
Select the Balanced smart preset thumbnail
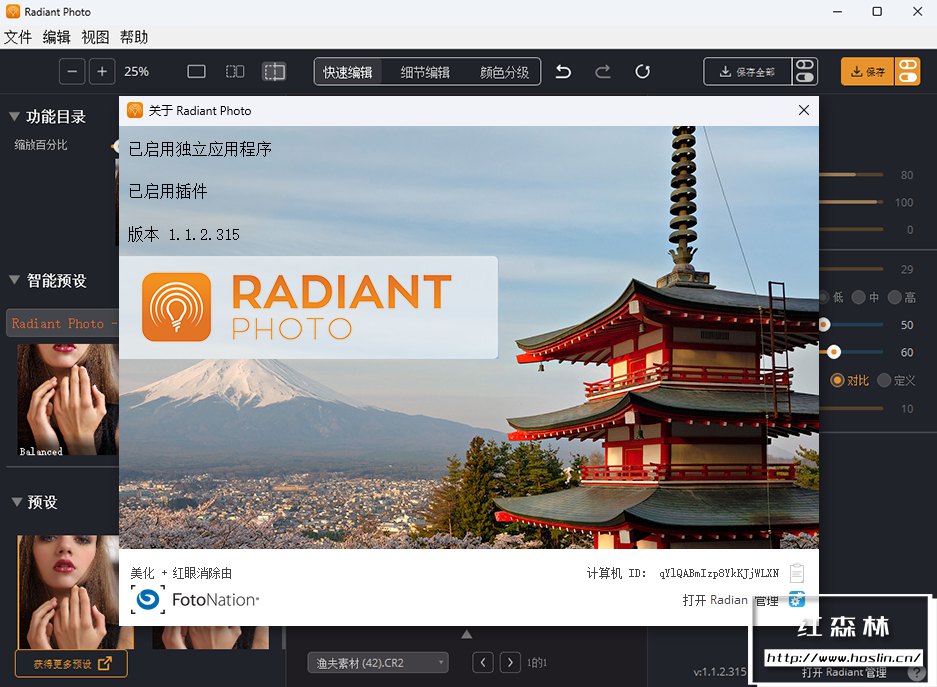(x=67, y=399)
